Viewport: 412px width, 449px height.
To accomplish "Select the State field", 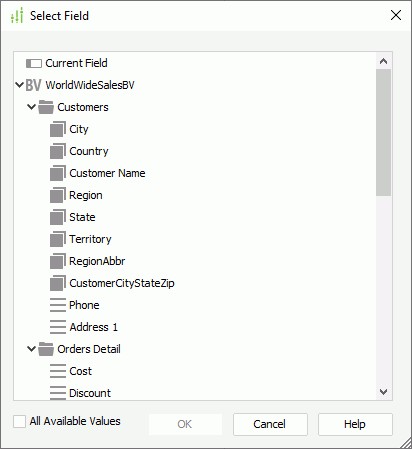I will coord(82,217).
